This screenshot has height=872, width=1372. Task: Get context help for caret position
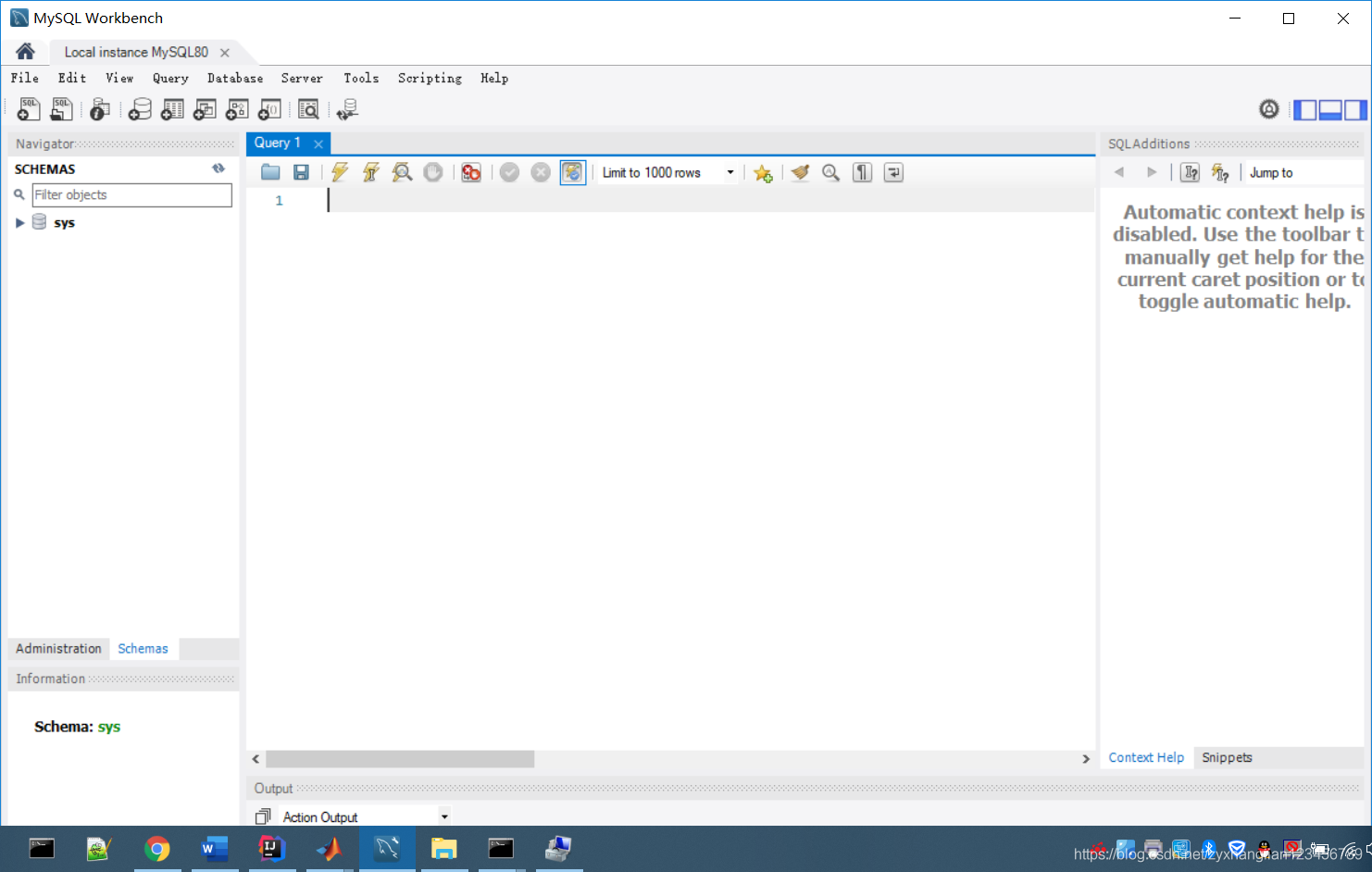point(1191,172)
